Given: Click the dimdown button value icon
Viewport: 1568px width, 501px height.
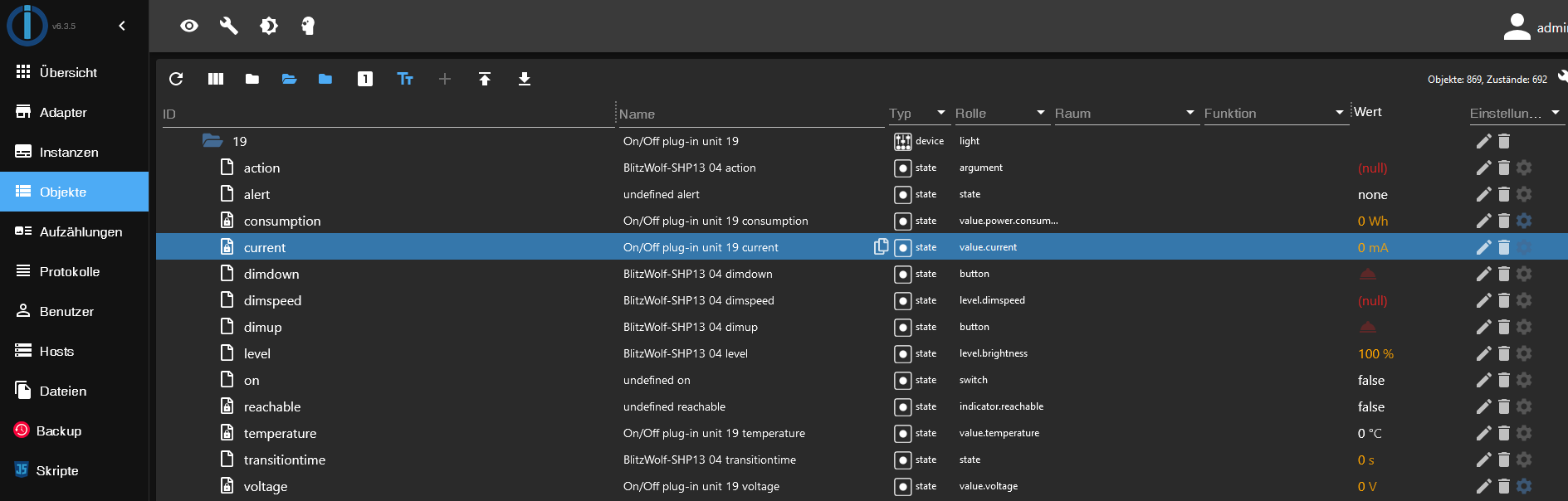Looking at the screenshot, I should (x=1368, y=274).
